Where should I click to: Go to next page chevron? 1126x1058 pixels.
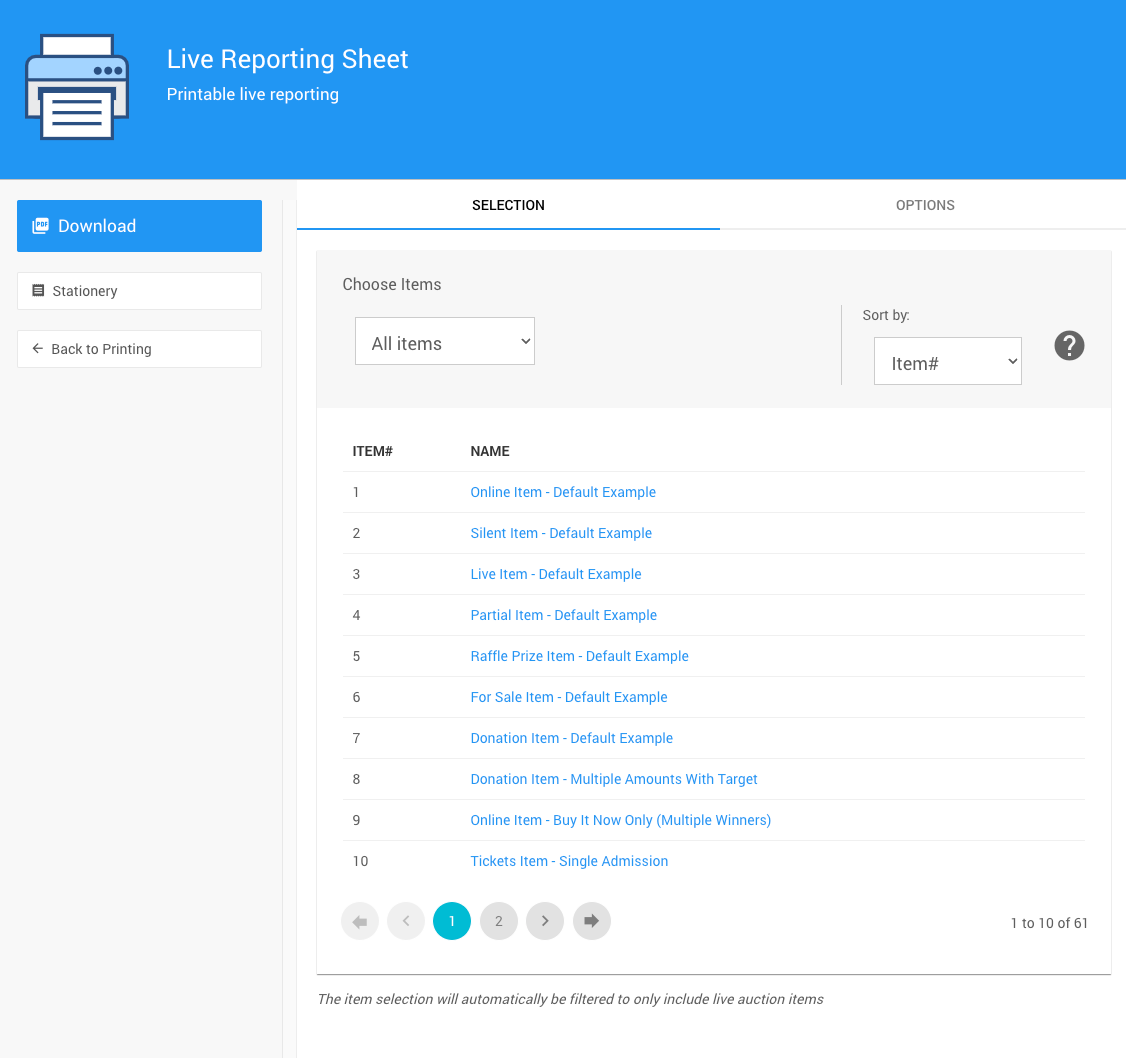pos(545,921)
